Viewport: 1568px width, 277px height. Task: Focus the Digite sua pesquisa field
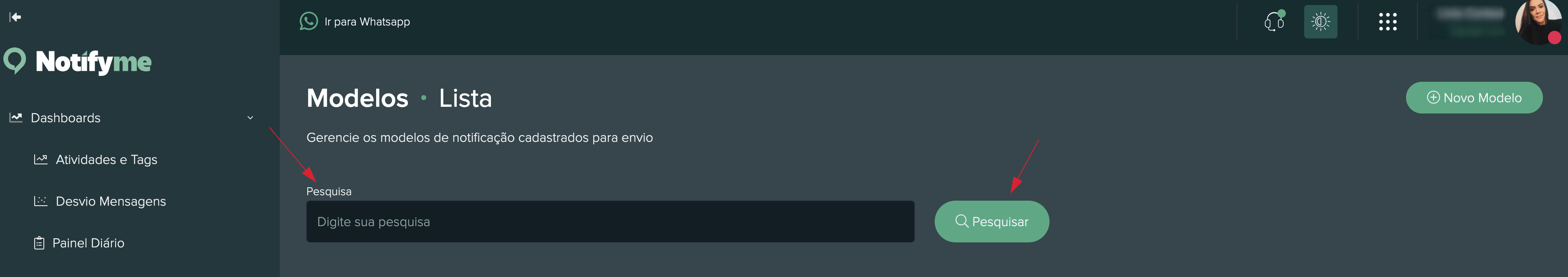click(x=609, y=222)
